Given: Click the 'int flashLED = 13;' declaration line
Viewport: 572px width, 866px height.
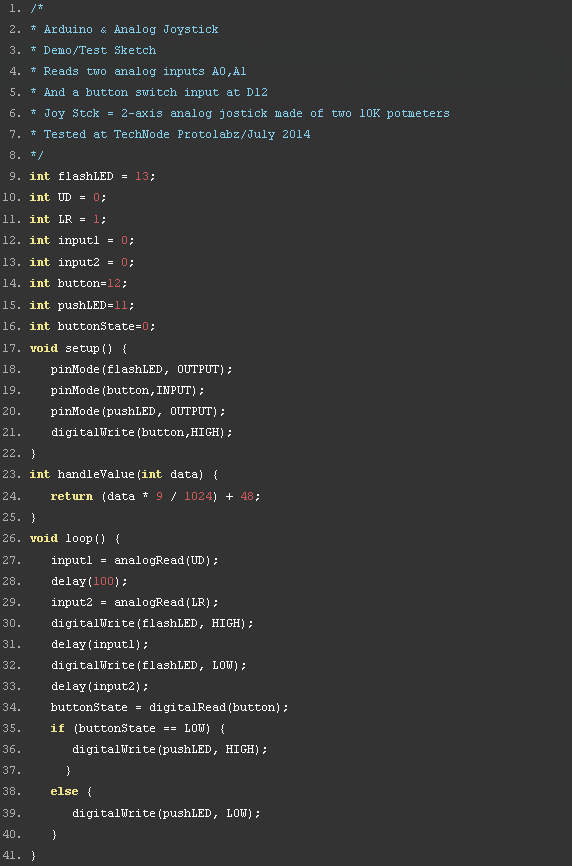Looking at the screenshot, I should (93, 176).
